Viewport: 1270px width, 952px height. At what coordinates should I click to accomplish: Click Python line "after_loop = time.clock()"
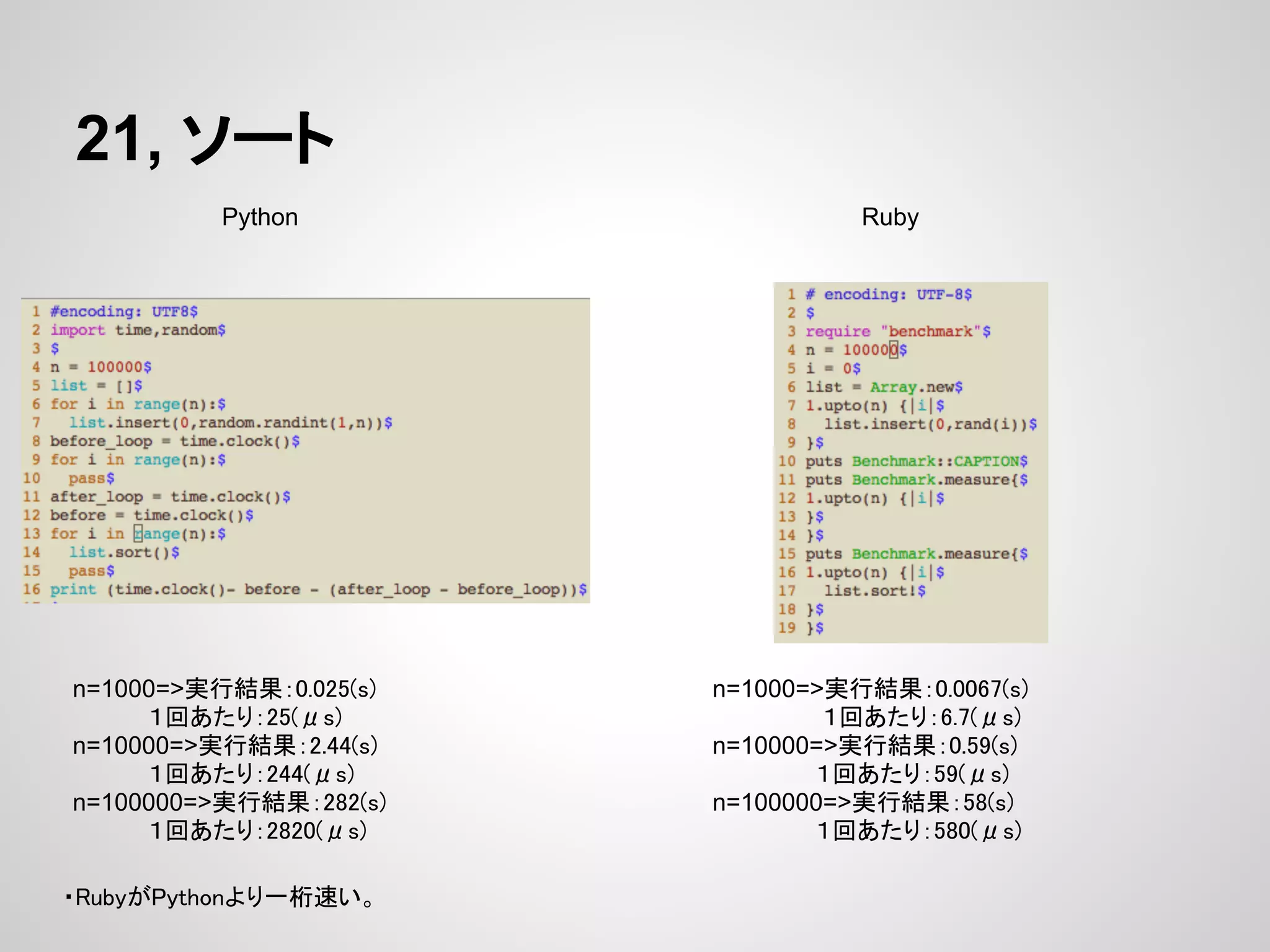coord(171,497)
